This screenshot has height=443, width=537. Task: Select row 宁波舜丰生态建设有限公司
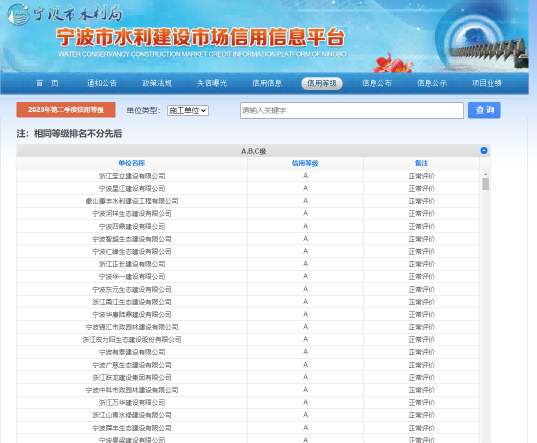[x=248, y=428]
